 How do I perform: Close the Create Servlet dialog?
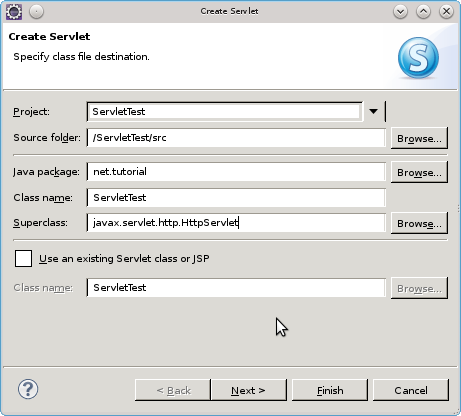[446, 12]
